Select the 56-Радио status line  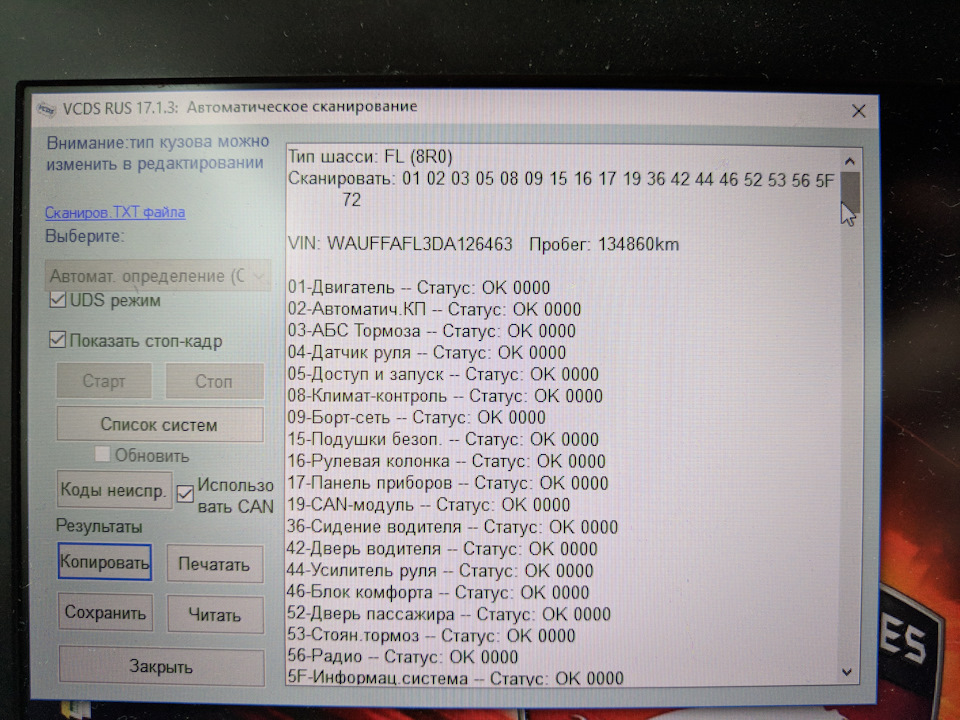[403, 657]
